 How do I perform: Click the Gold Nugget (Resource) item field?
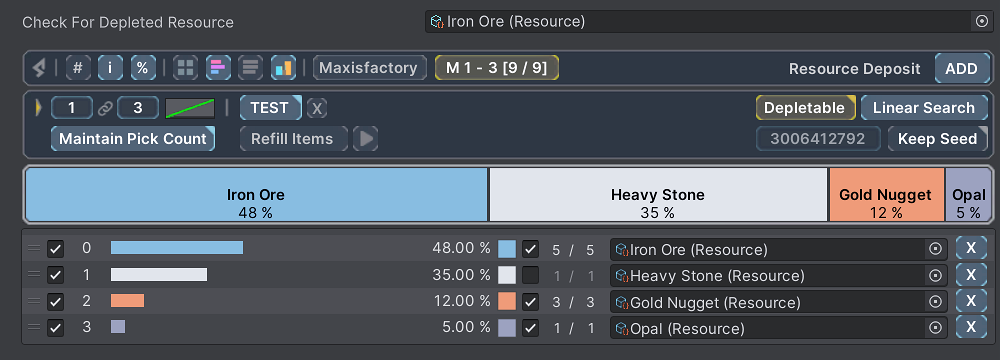pos(778,302)
